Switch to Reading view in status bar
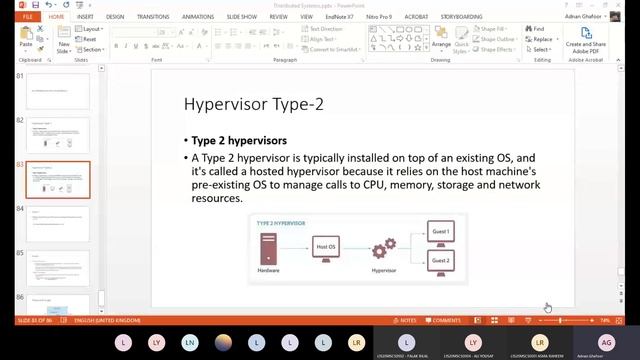The height and width of the screenshot is (360, 640). click(511, 320)
